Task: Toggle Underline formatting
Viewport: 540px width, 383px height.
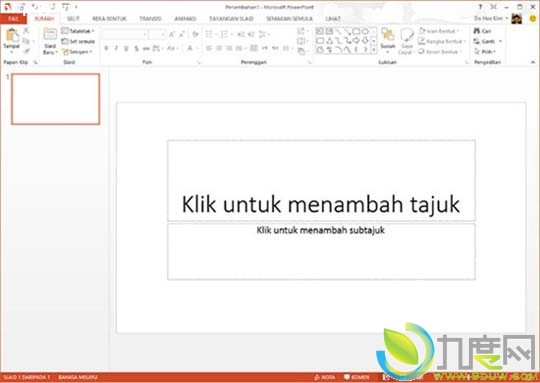Action: [x=126, y=49]
